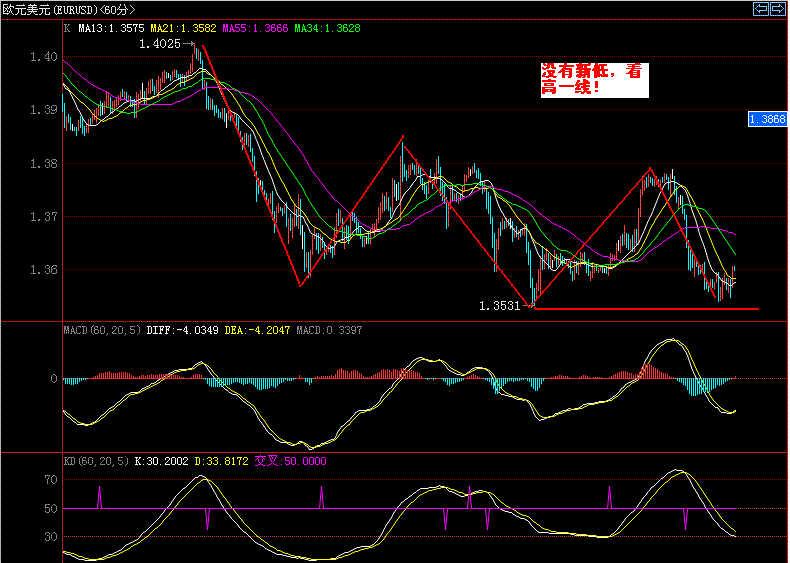Select the red 没有新低 annotation text box

(595, 80)
